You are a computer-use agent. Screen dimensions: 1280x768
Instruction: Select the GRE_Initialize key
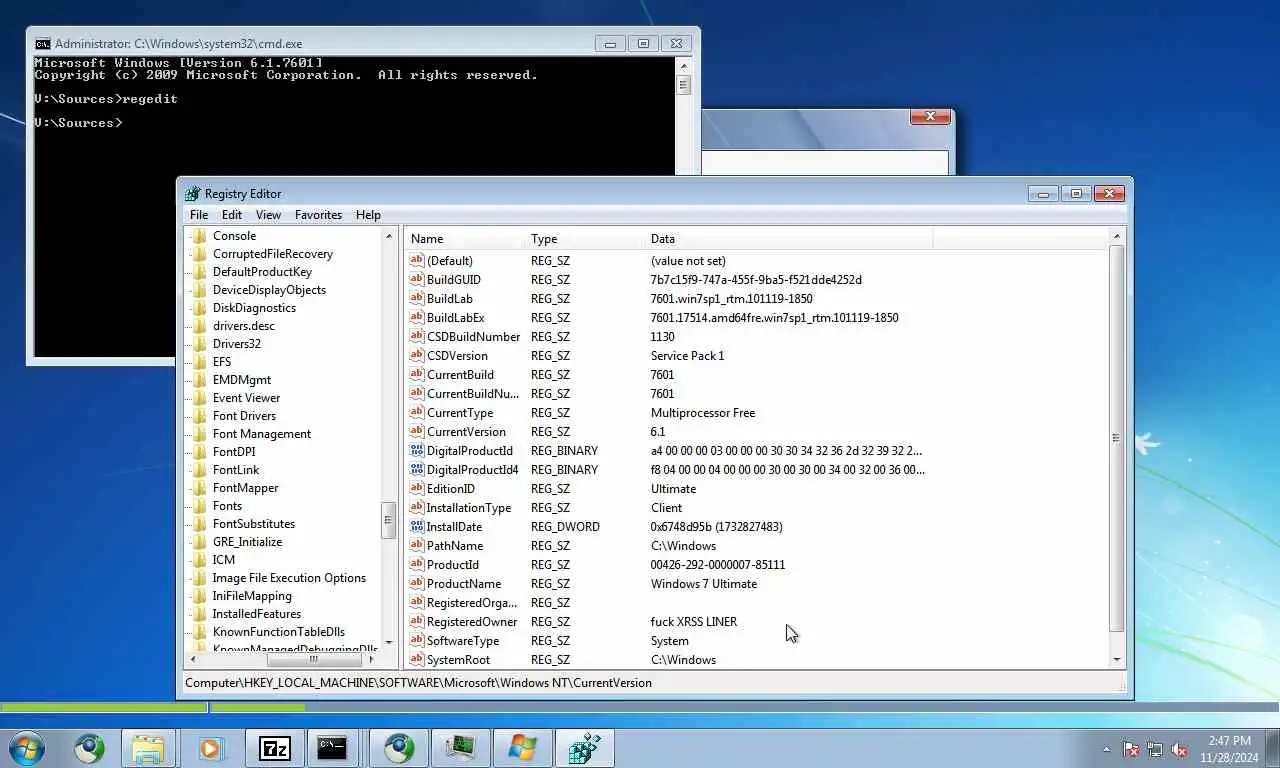[x=247, y=542]
